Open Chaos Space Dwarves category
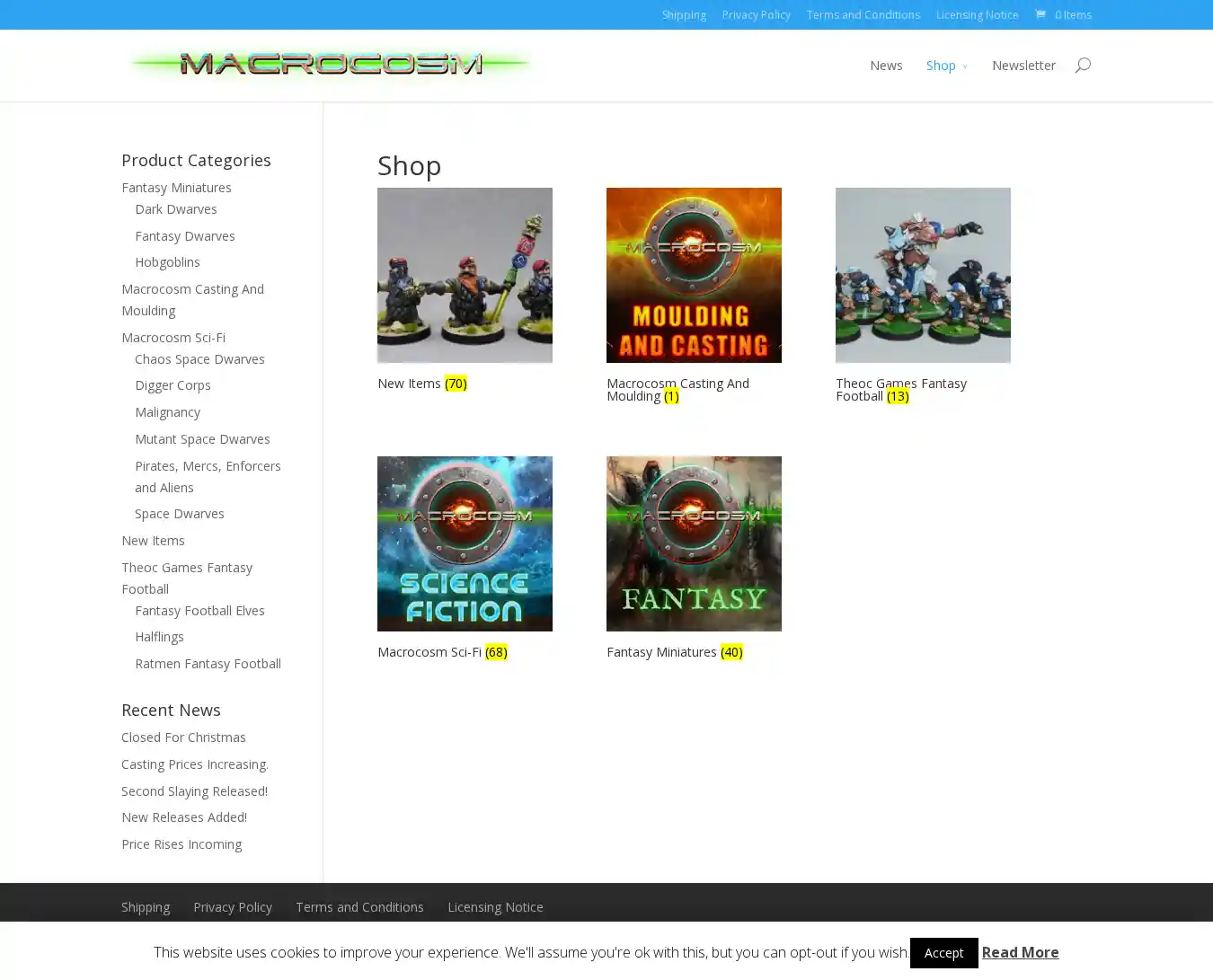1213x980 pixels. coord(199,359)
